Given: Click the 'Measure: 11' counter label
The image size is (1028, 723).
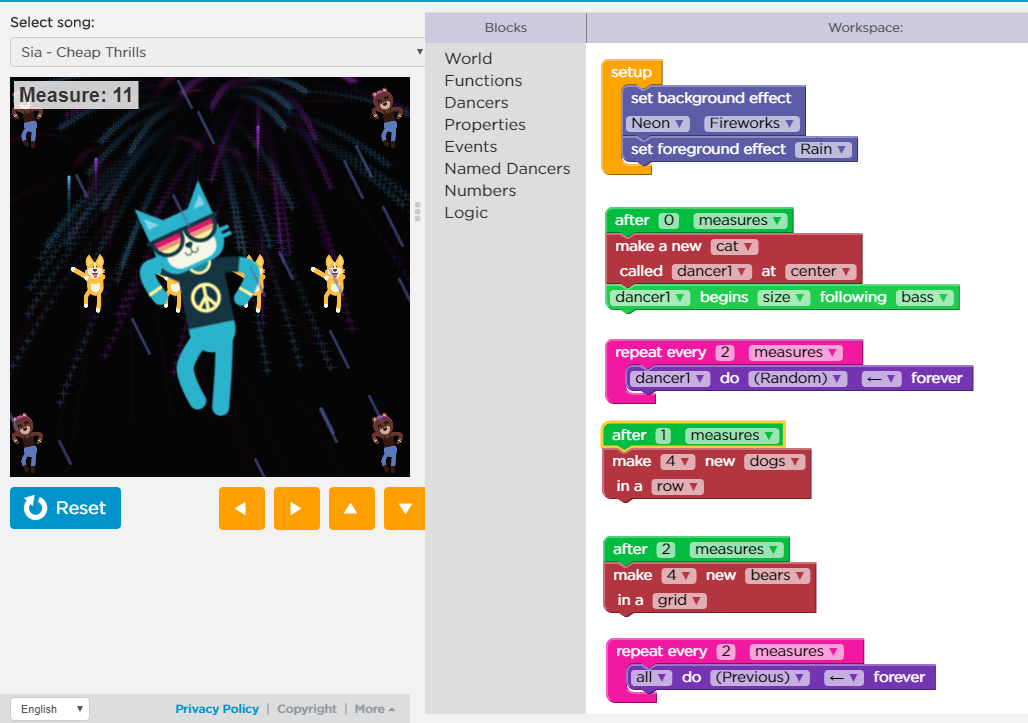Looking at the screenshot, I should point(75,95).
